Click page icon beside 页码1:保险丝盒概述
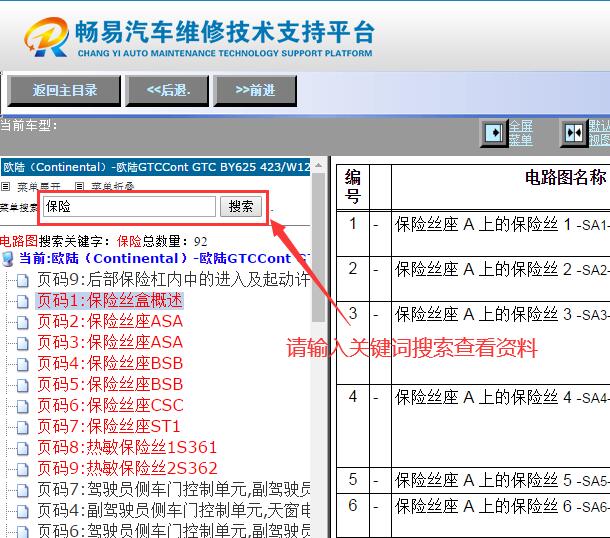The width and height of the screenshot is (610, 538). coord(22,301)
